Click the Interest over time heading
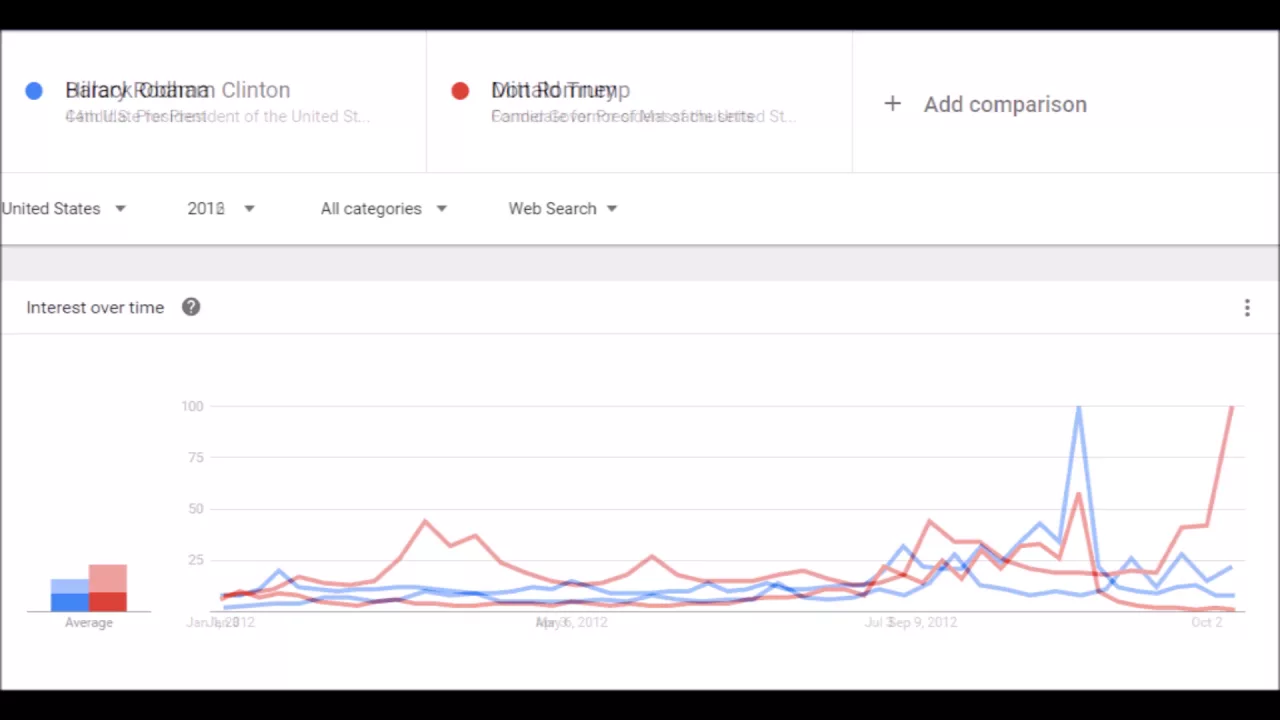Image resolution: width=1280 pixels, height=720 pixels. [95, 307]
